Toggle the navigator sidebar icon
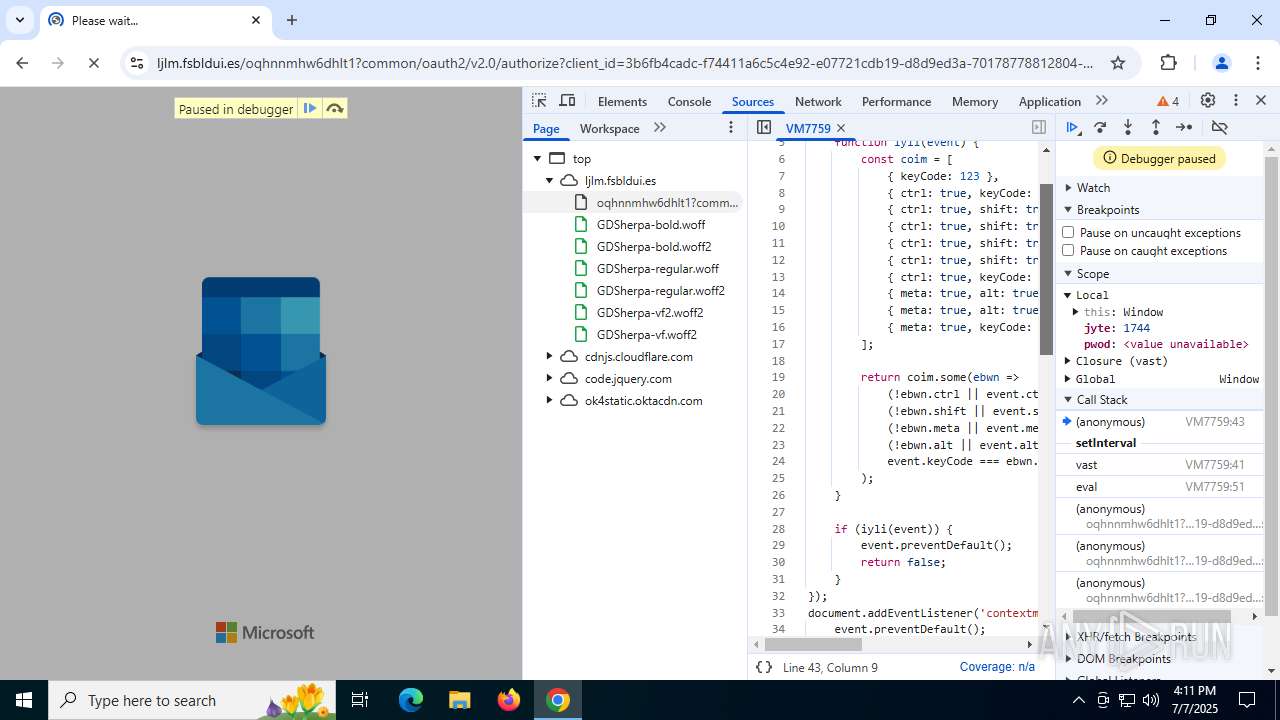This screenshot has width=1280, height=720. [764, 127]
